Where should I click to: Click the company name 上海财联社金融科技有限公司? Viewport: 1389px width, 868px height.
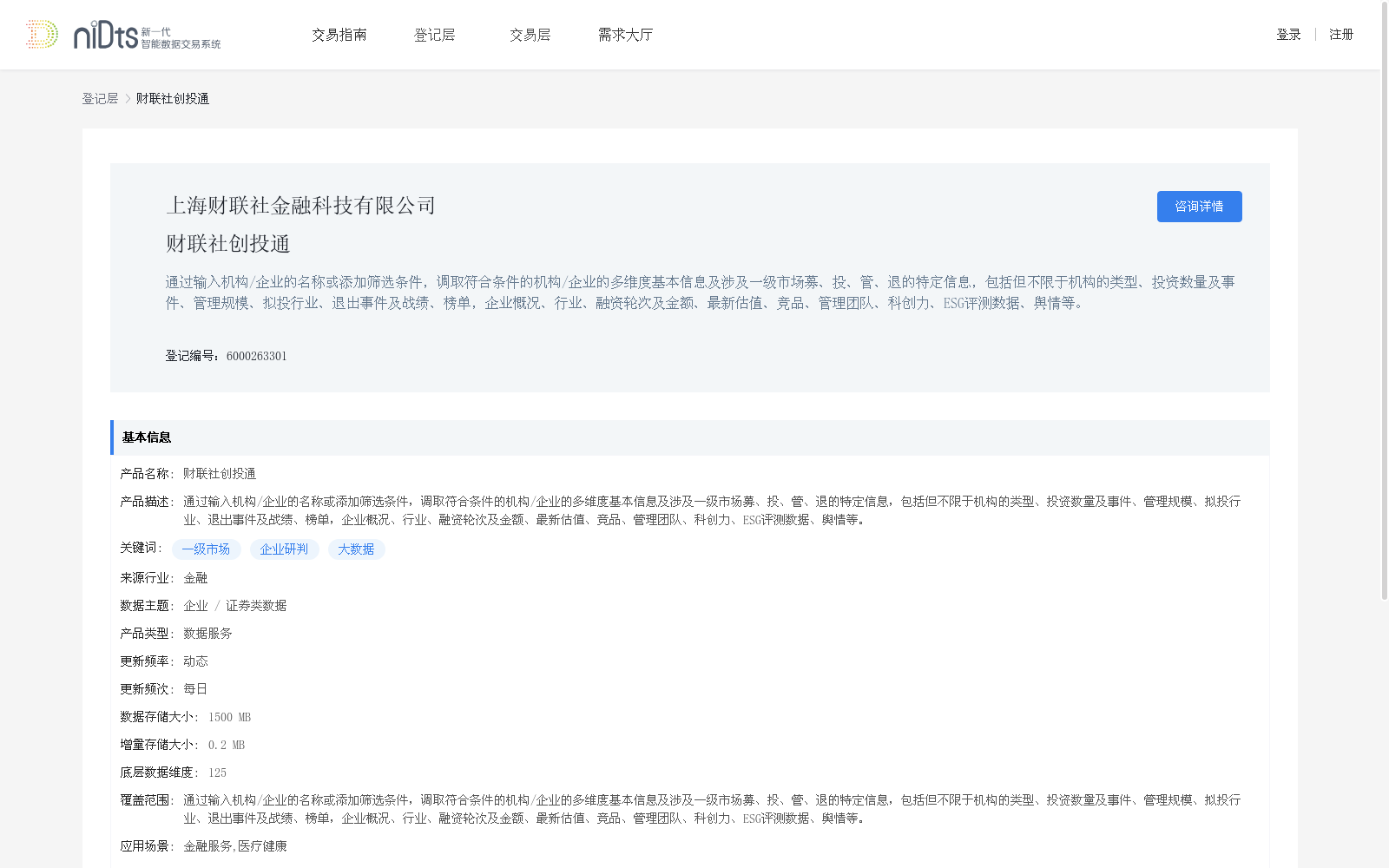[300, 206]
